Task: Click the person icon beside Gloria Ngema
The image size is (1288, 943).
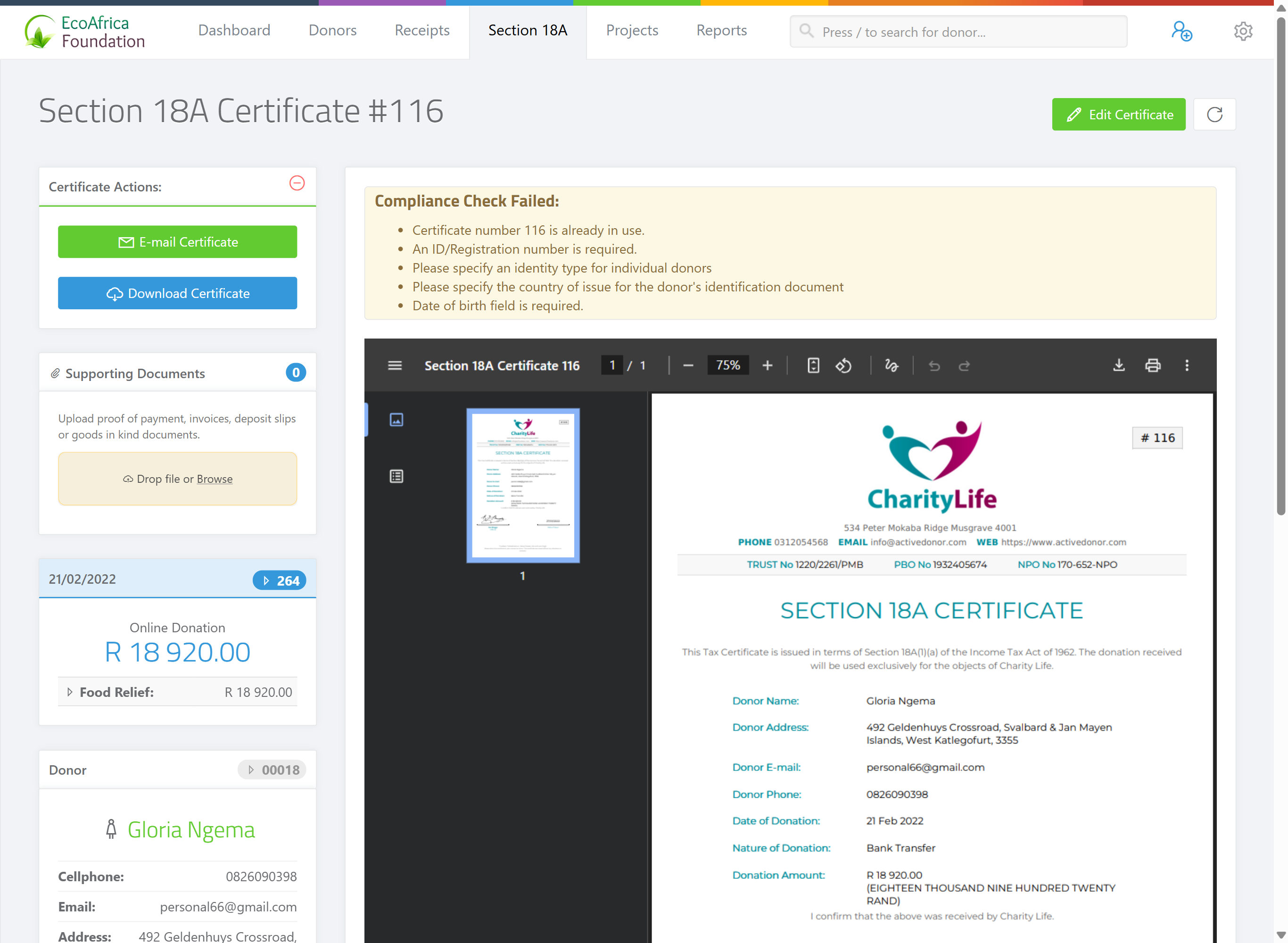Action: pos(111,829)
